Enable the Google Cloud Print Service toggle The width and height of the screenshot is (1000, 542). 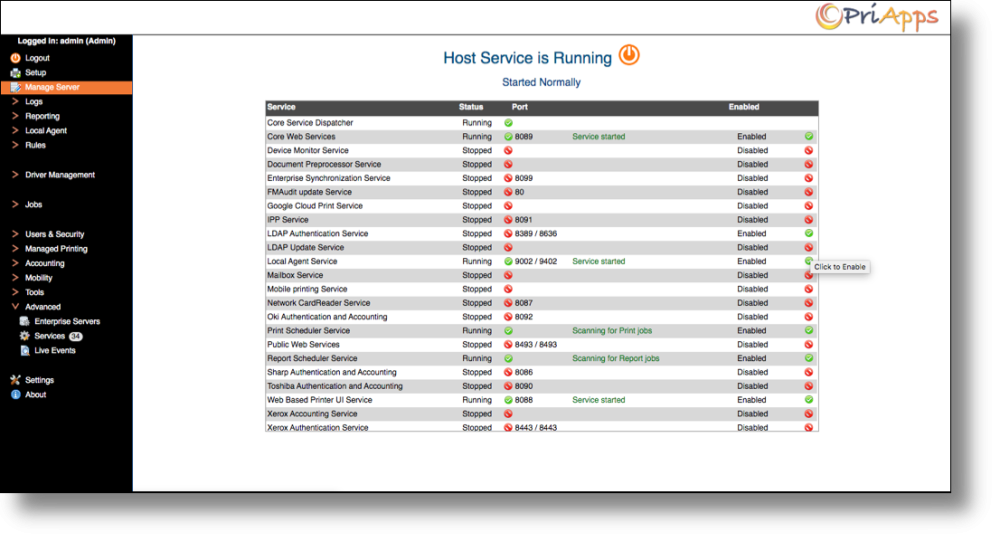click(809, 206)
